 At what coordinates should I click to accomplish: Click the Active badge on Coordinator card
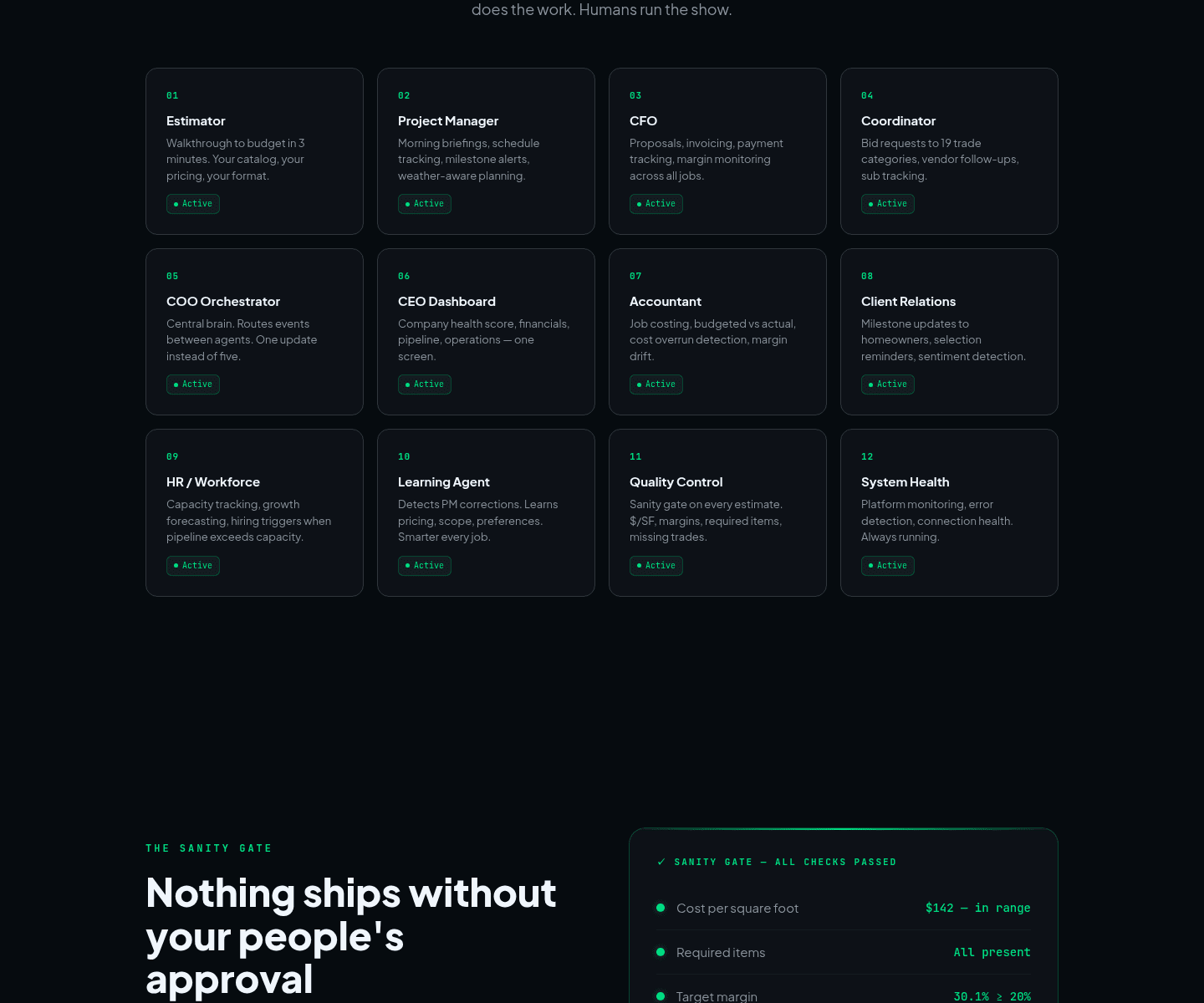[x=888, y=204]
